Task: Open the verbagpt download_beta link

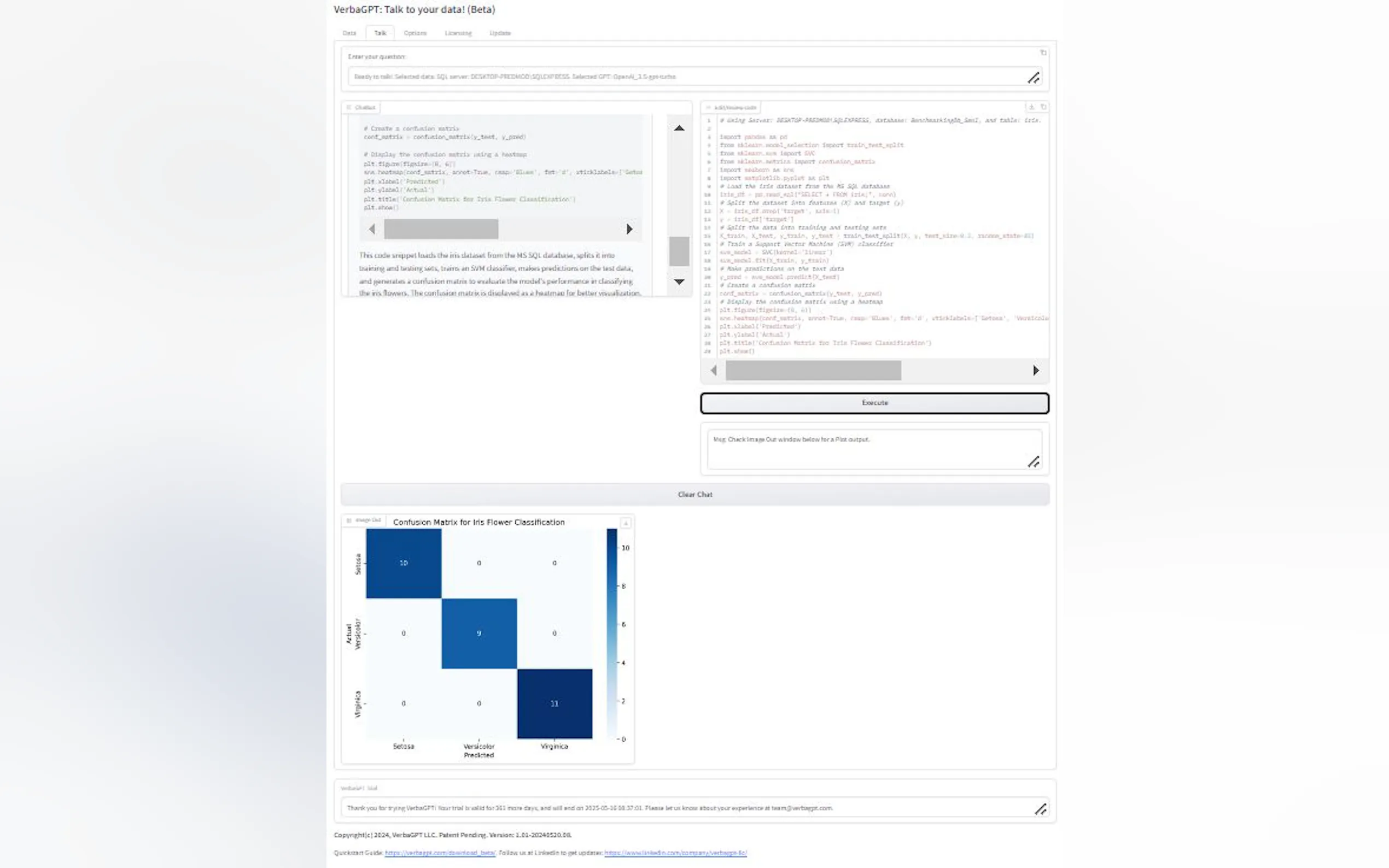Action: (x=440, y=853)
